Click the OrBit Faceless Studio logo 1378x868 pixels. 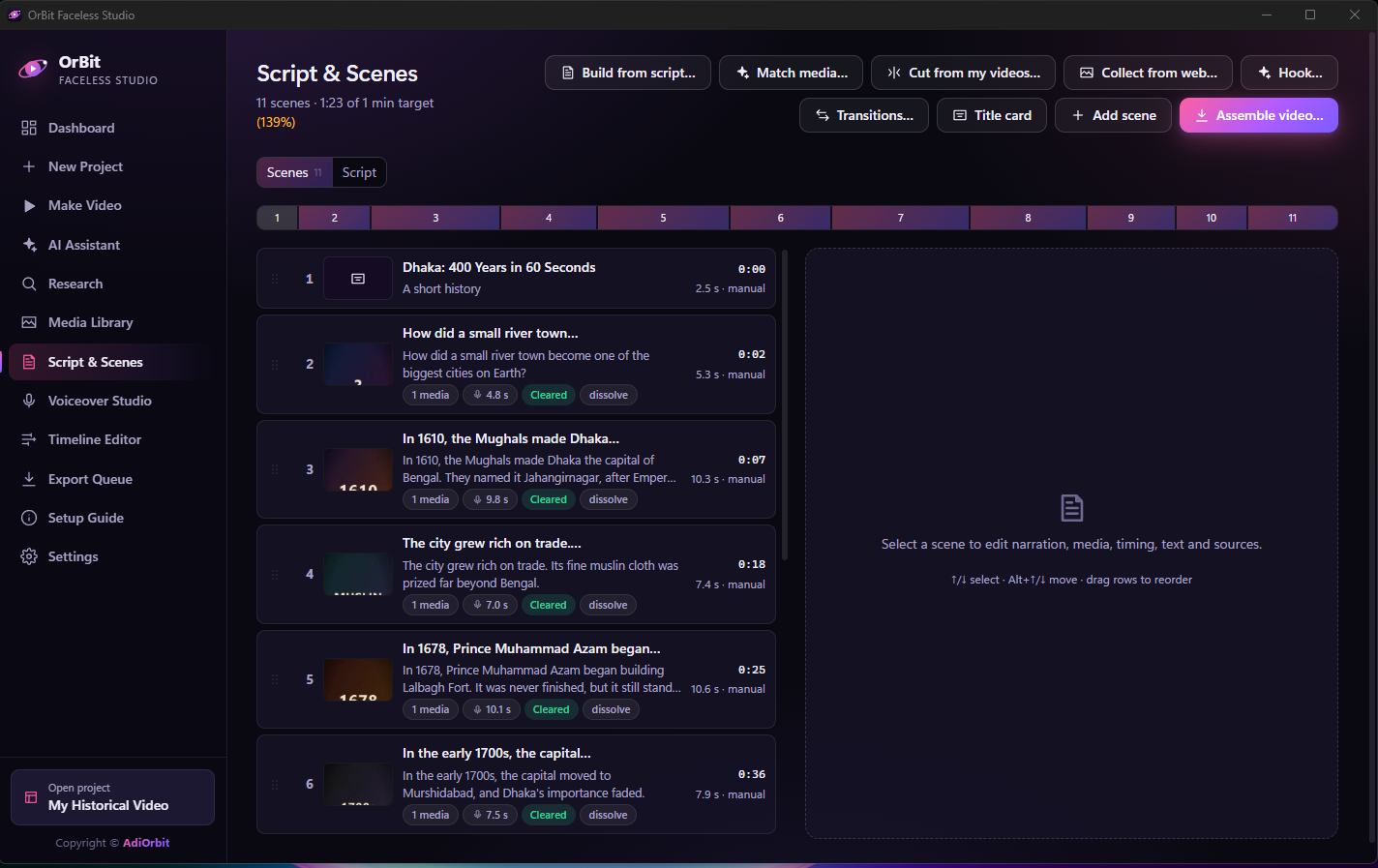(x=33, y=69)
